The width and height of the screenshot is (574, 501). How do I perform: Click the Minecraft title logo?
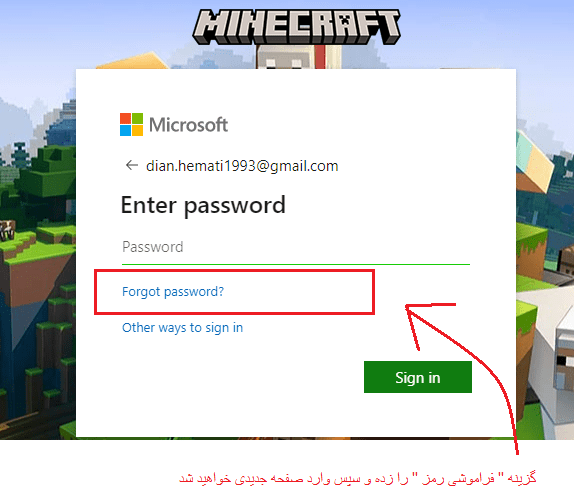point(297,27)
